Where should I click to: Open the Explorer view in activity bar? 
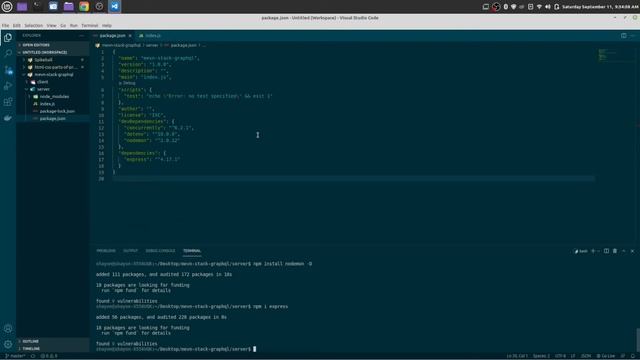click(x=8, y=38)
